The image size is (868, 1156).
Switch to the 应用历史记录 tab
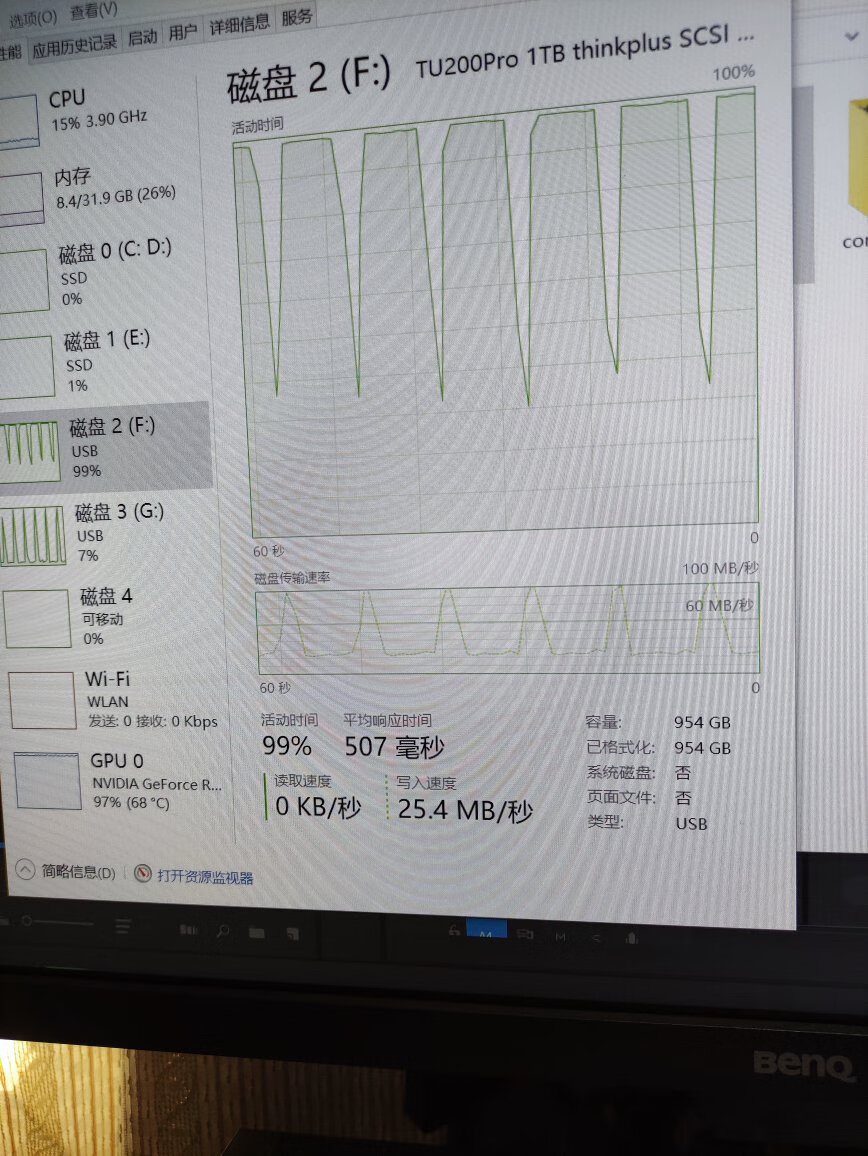click(75, 43)
